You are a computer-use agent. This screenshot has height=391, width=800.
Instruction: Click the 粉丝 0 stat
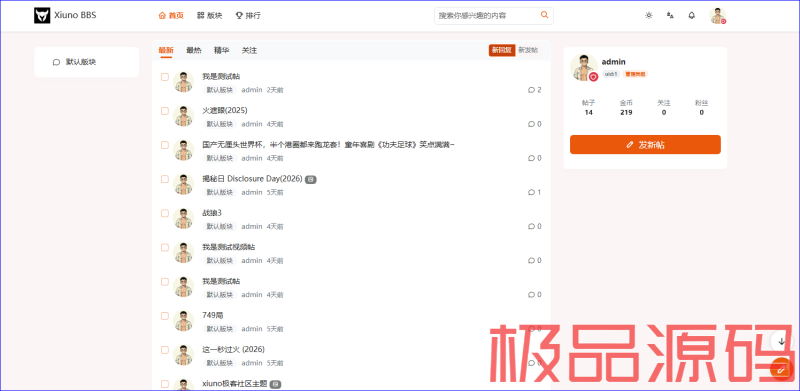[x=702, y=108]
